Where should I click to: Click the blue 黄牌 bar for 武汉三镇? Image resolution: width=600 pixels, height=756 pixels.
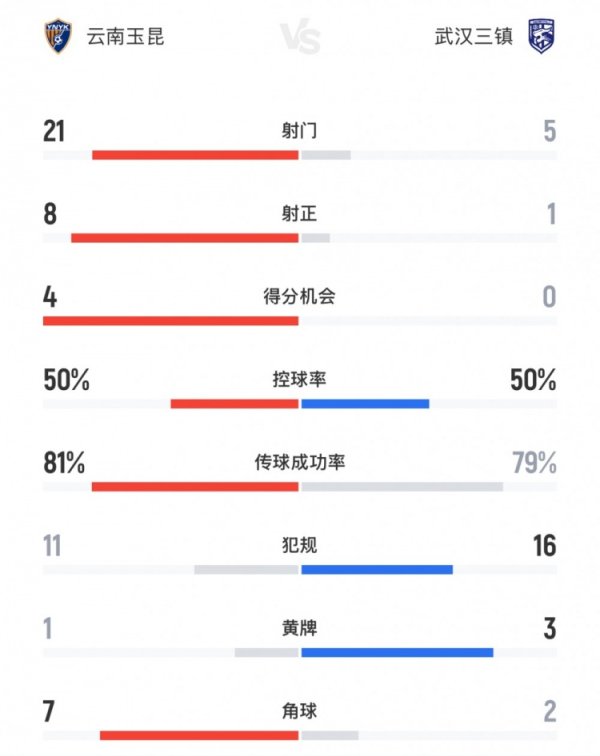(397, 653)
